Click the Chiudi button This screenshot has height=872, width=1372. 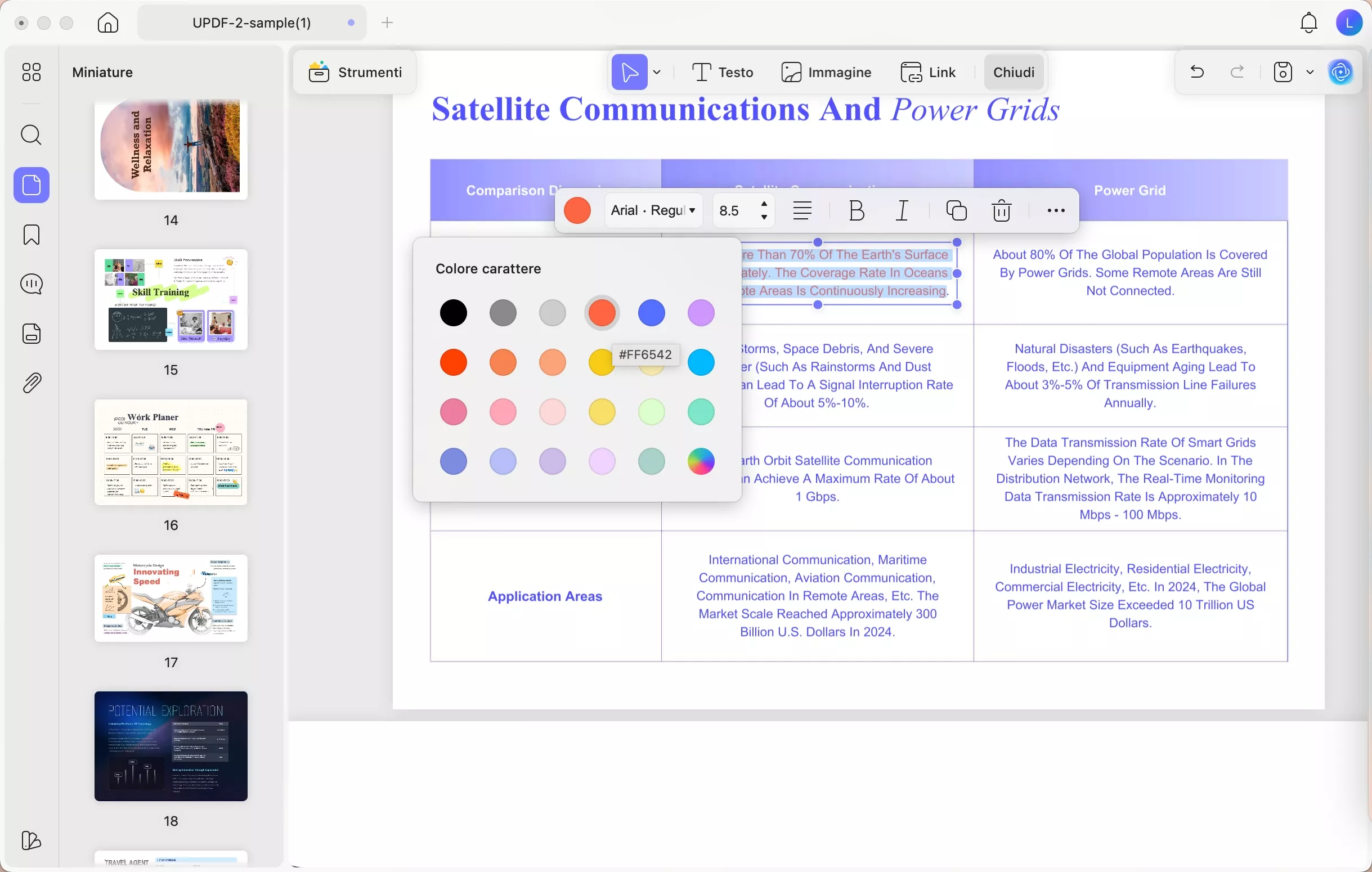click(x=1014, y=72)
